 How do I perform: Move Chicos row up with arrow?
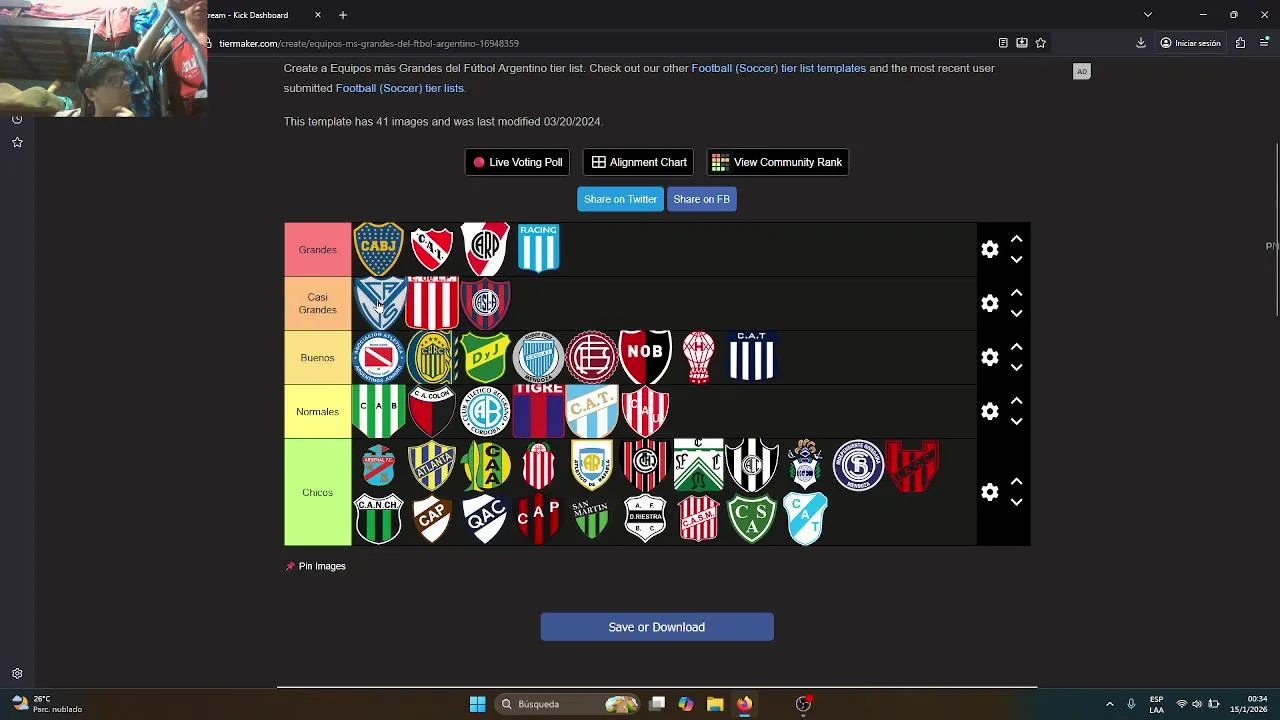click(1016, 481)
